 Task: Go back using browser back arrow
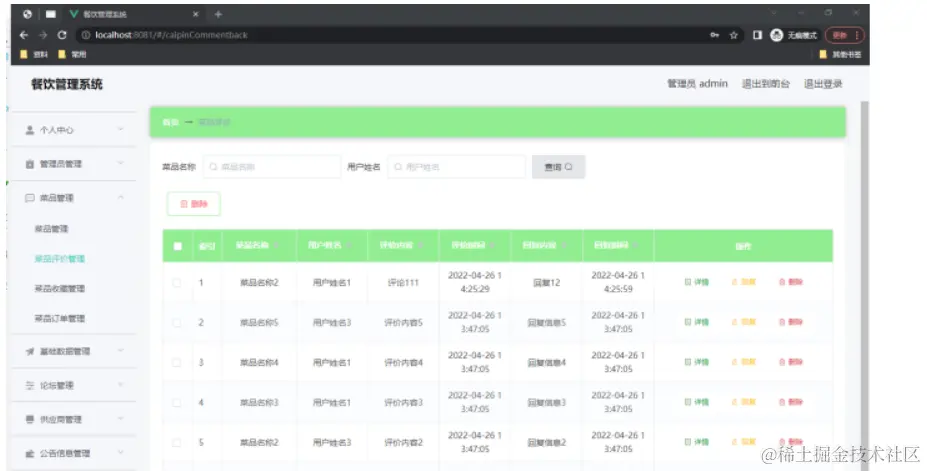[24, 35]
